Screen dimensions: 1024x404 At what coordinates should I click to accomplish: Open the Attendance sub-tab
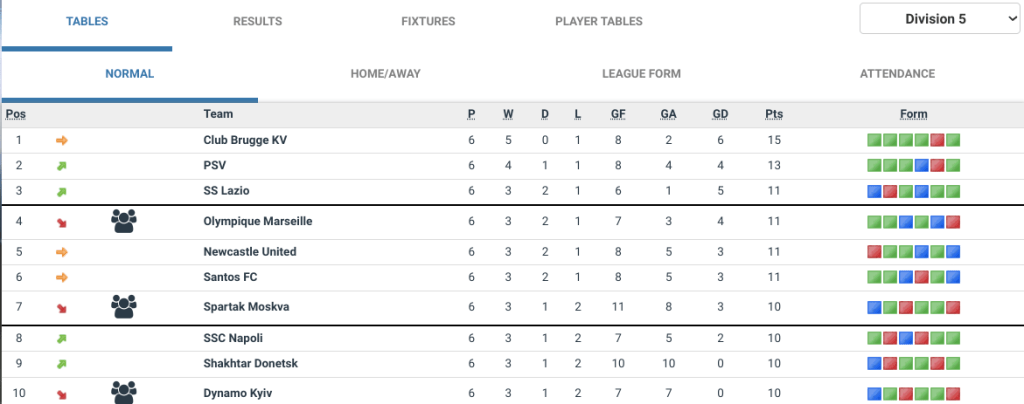tap(897, 74)
